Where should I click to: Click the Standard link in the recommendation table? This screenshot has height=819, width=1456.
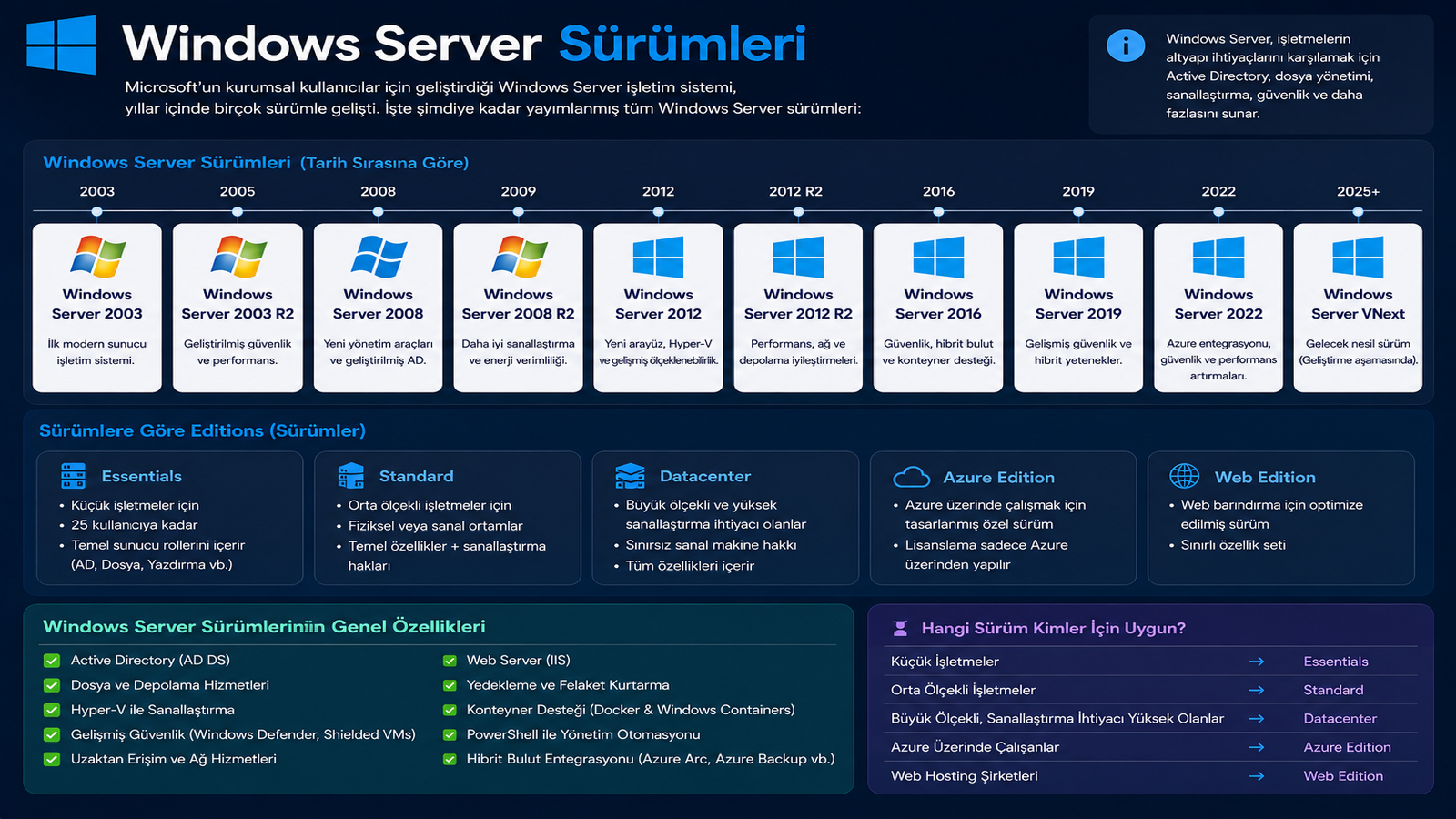[1333, 690]
